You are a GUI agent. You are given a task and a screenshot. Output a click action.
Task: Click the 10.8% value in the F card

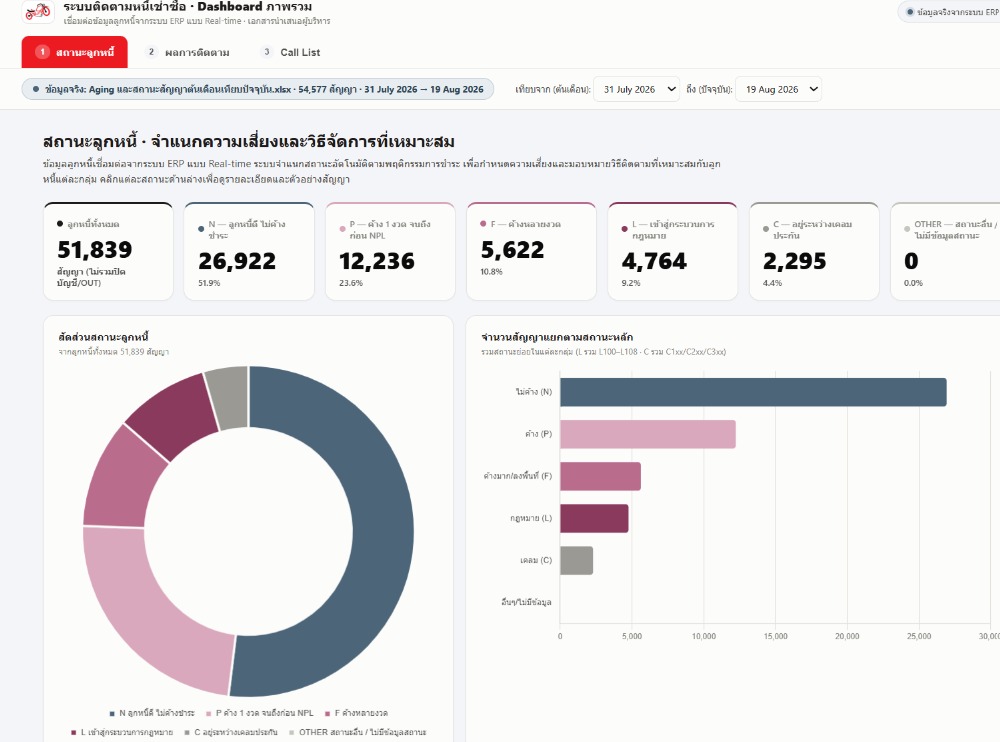492,271
